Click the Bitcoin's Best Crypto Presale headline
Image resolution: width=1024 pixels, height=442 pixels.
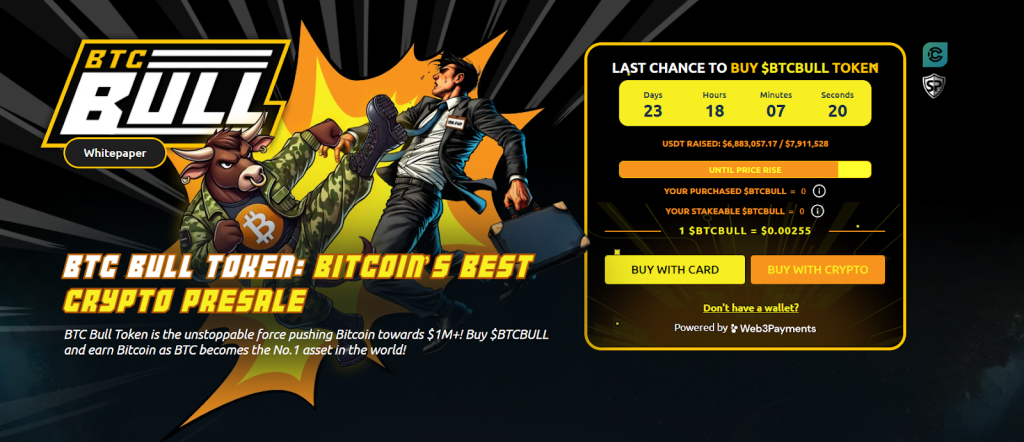pos(298,282)
